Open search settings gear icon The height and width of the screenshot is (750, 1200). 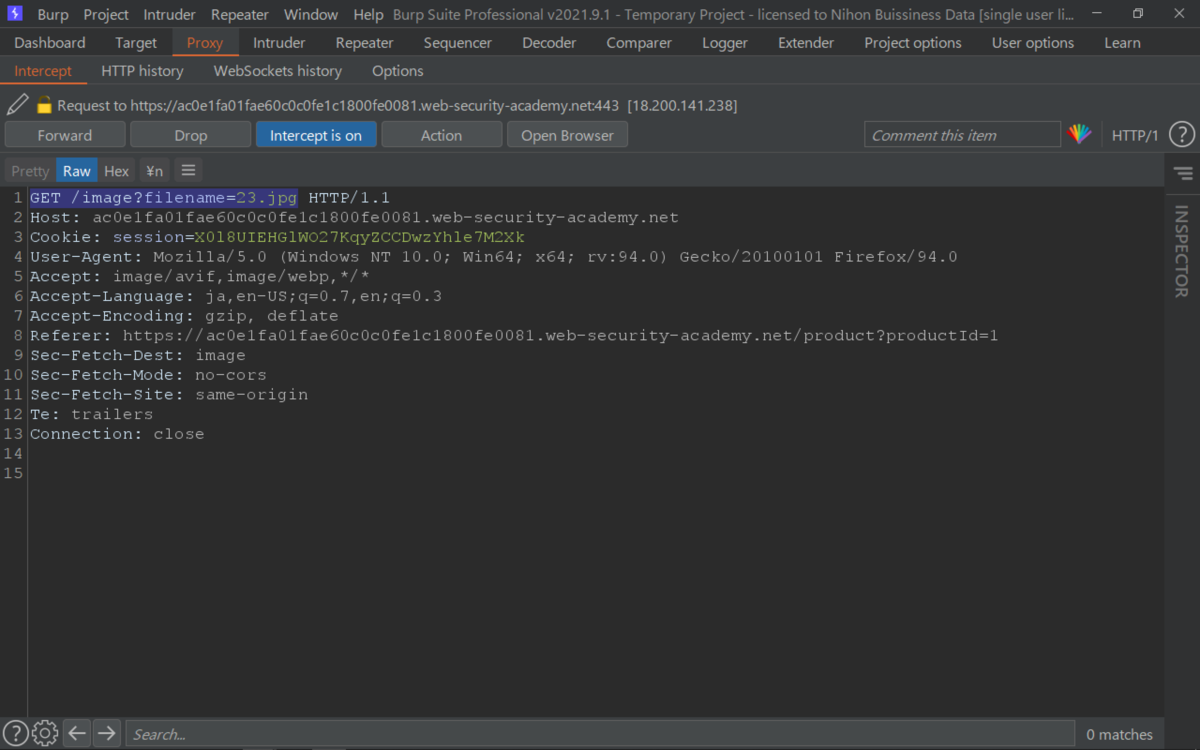pos(45,733)
